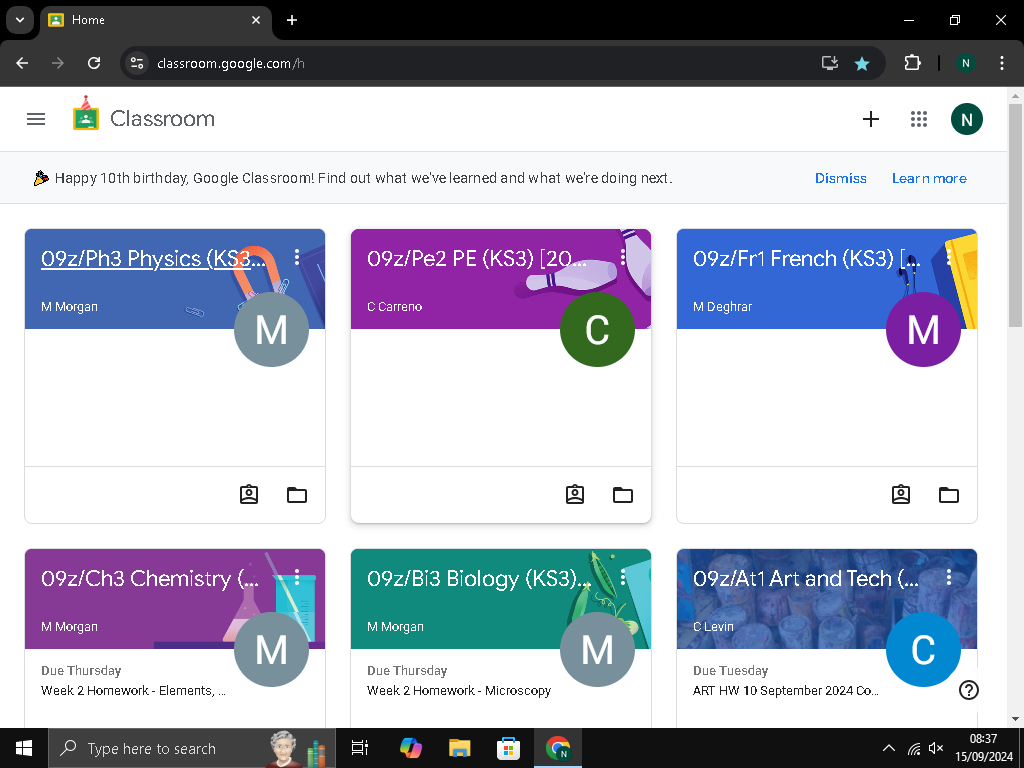Viewport: 1024px width, 768px height.
Task: Open three-dot menu on Biology card
Action: pyautogui.click(x=622, y=577)
